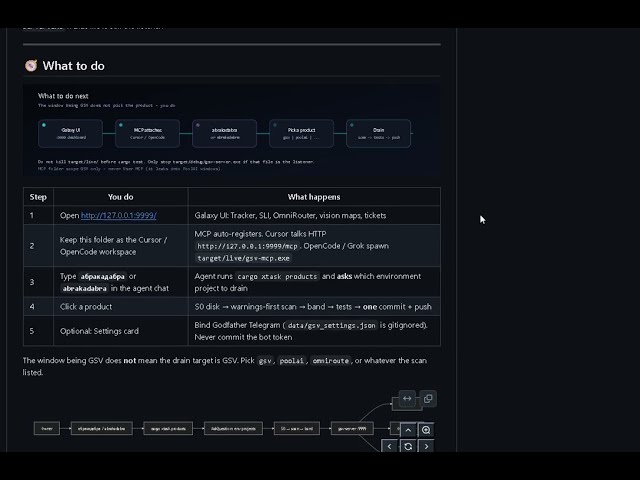Click the "What to do" heading
This screenshot has height=480, width=640.
coord(73,66)
